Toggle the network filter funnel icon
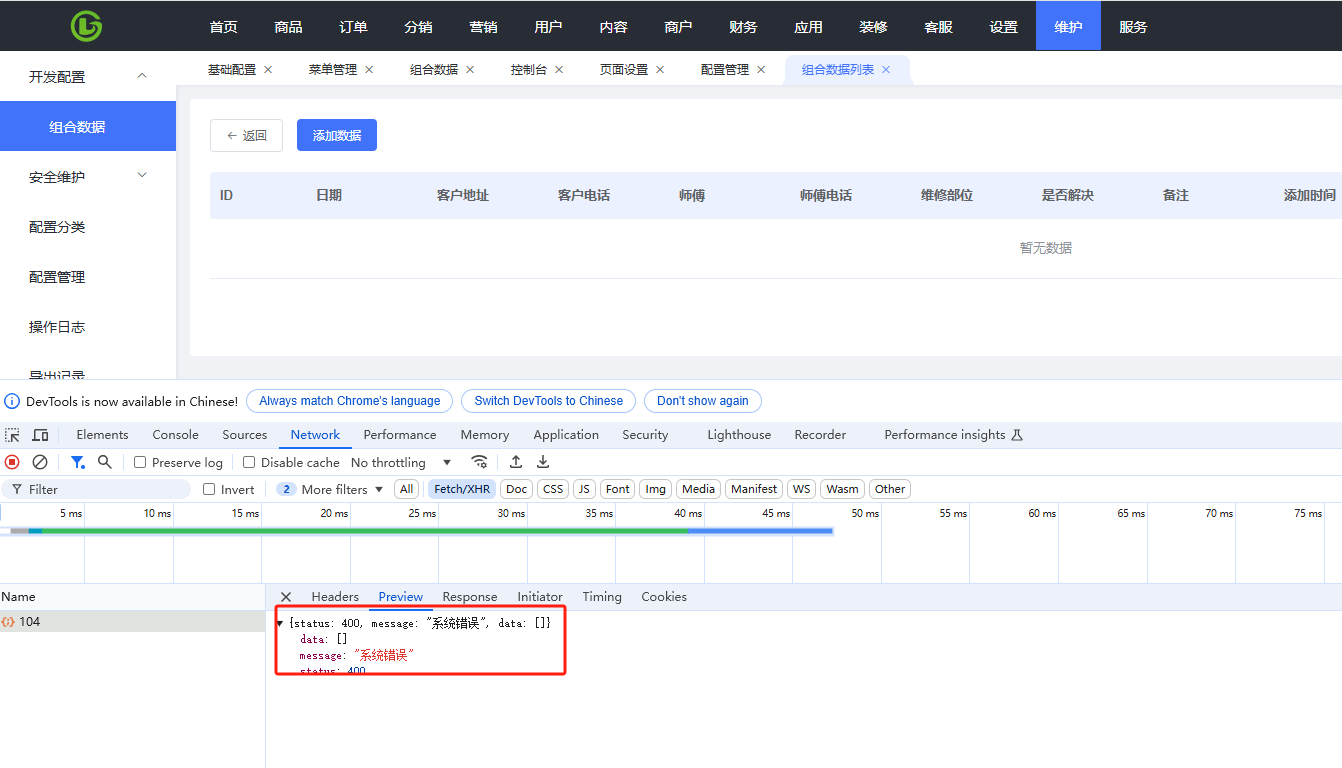Image resolution: width=1342 pixels, height=768 pixels. point(77,462)
